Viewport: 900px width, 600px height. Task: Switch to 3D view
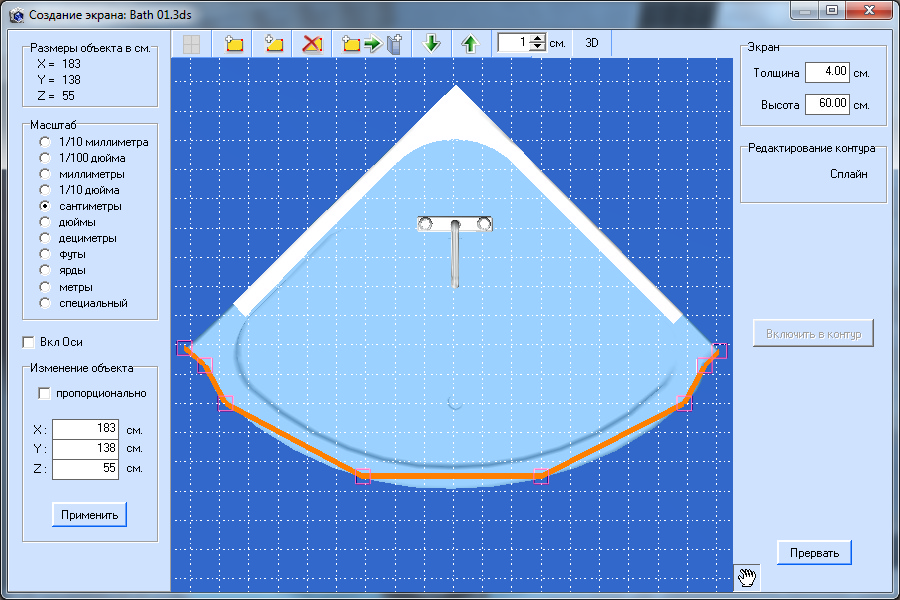(x=592, y=44)
